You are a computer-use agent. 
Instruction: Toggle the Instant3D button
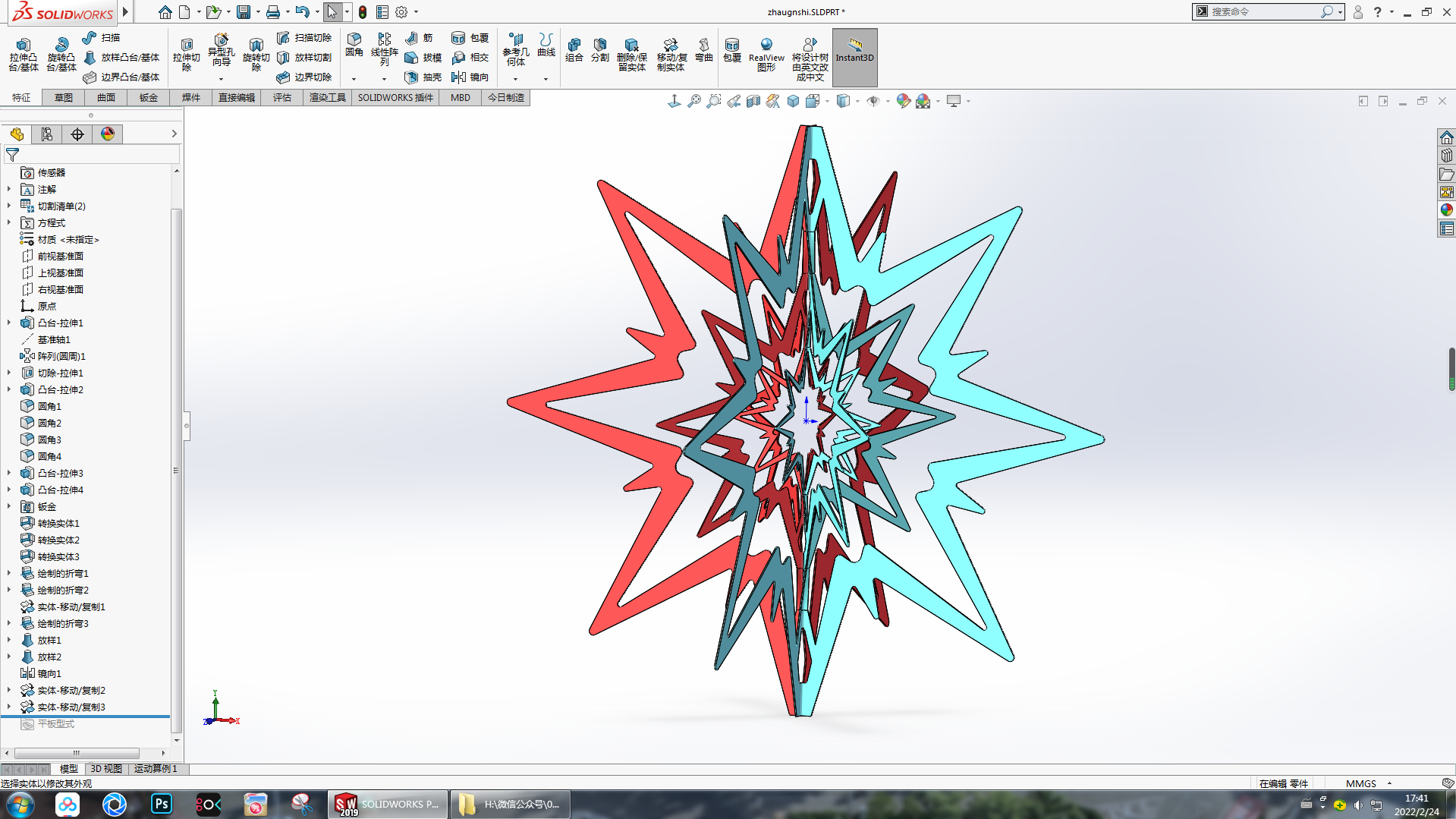pyautogui.click(x=854, y=57)
